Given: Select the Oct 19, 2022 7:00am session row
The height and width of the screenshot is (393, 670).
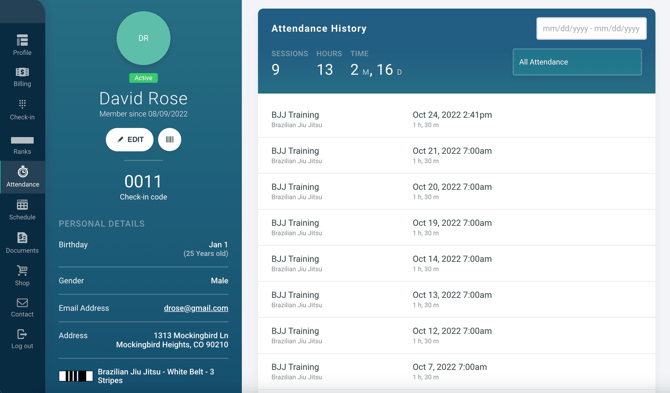Looking at the screenshot, I should [x=456, y=227].
